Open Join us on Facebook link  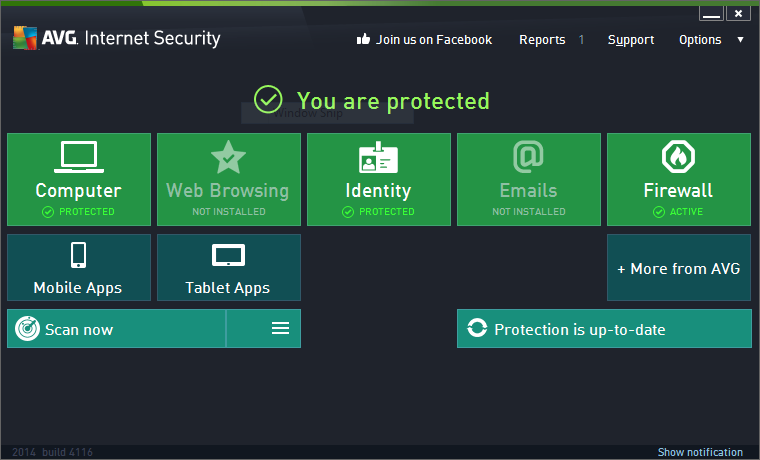pos(434,40)
